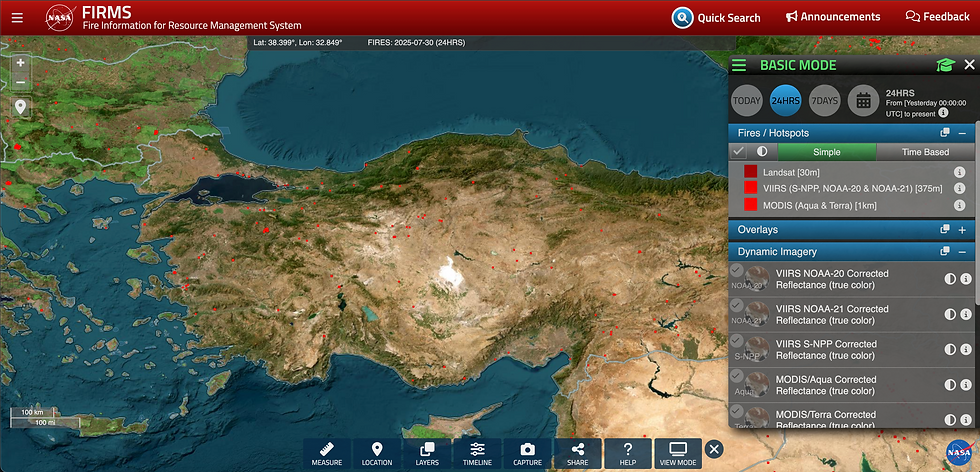Show info for VIIRS S-NPP imagery

[x=966, y=349]
